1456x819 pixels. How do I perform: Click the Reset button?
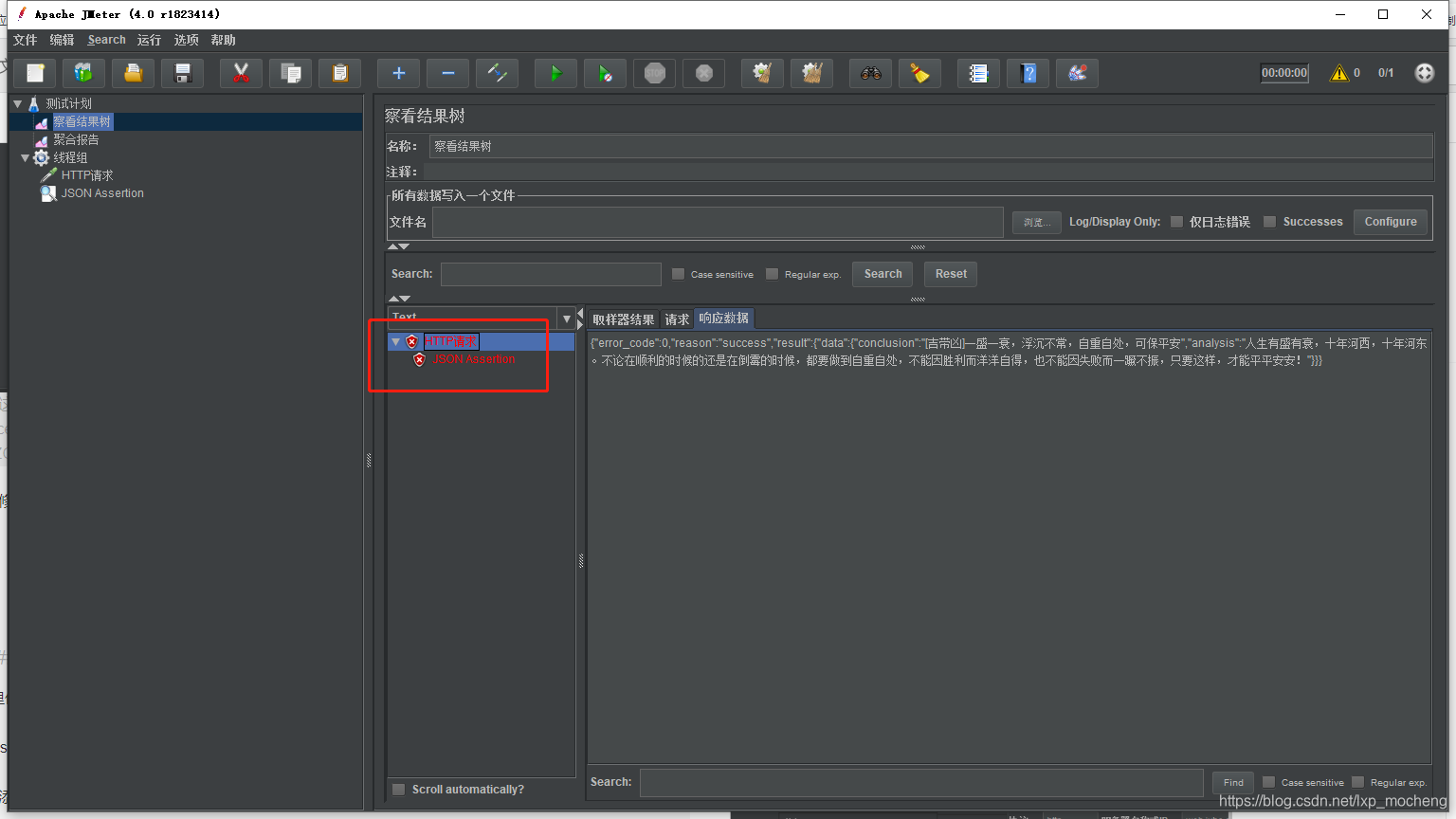pyautogui.click(x=951, y=274)
